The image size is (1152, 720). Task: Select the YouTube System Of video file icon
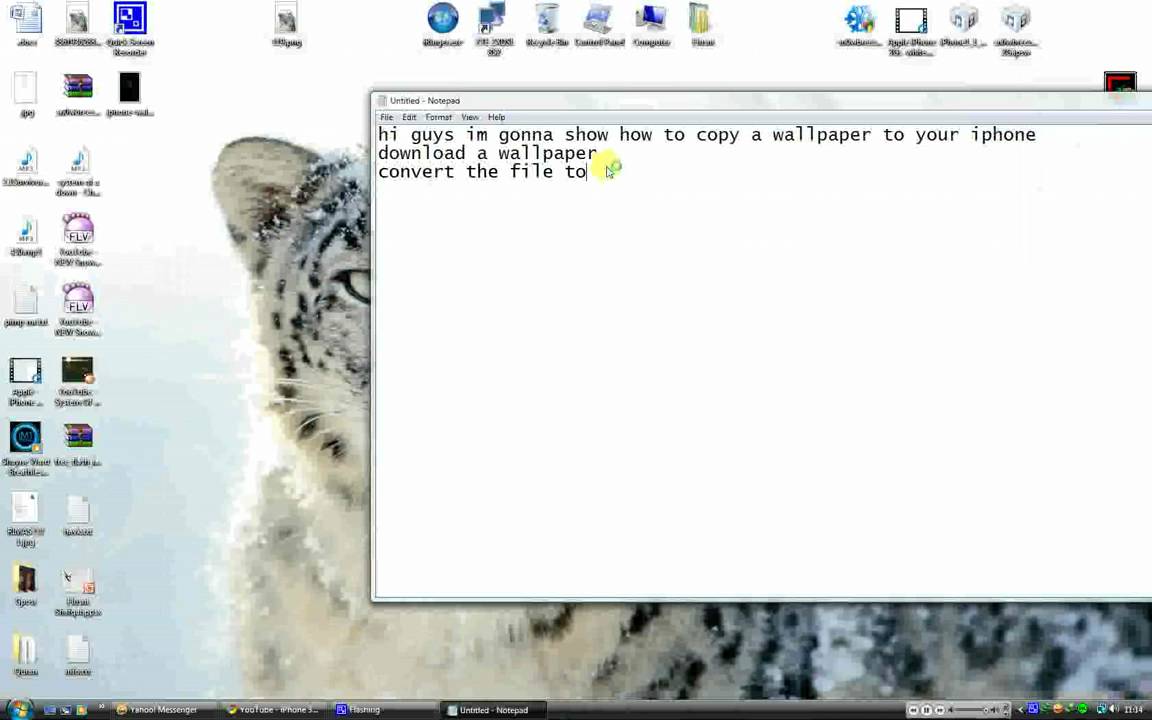(x=78, y=381)
